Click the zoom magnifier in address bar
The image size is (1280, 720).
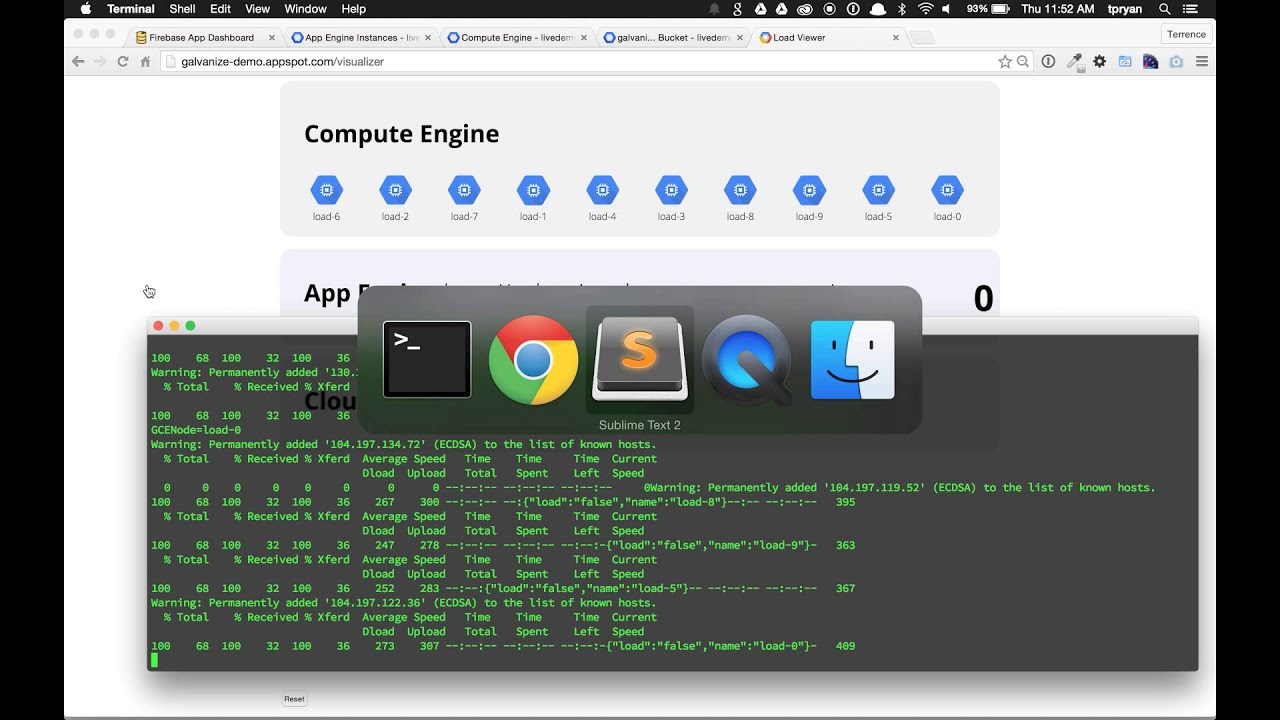[1023, 61]
